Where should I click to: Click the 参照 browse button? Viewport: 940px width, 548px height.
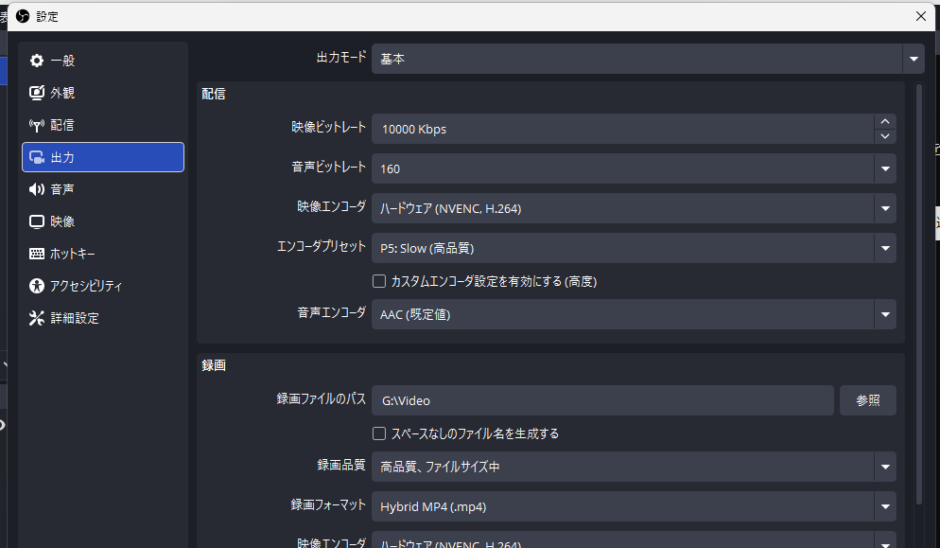(x=867, y=401)
